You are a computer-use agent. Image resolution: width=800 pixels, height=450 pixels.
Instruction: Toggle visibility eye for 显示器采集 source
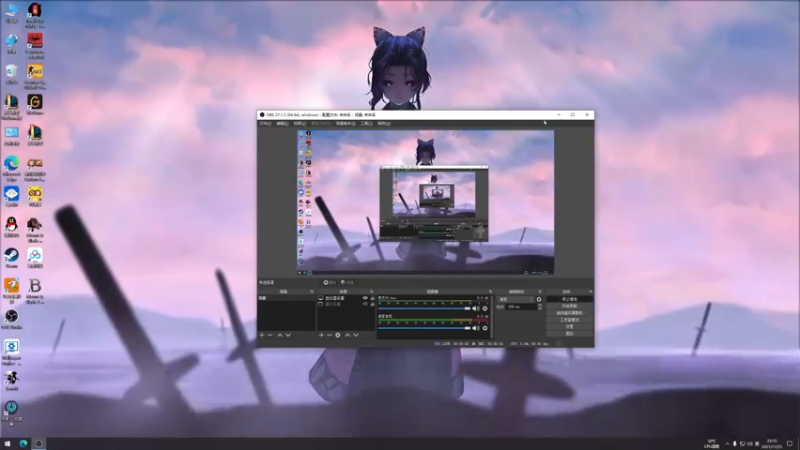(x=365, y=298)
